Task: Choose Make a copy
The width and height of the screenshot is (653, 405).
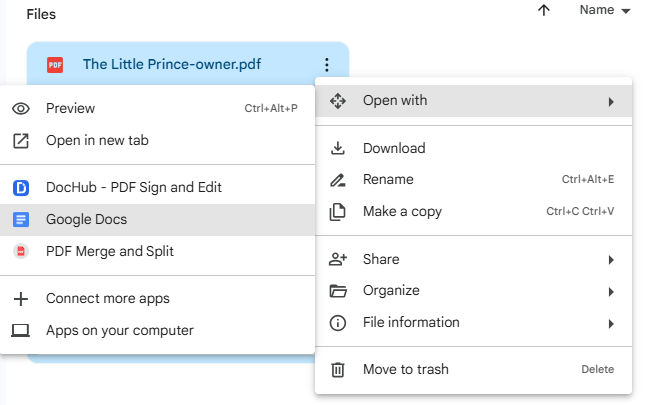Action: pyautogui.click(x=474, y=212)
